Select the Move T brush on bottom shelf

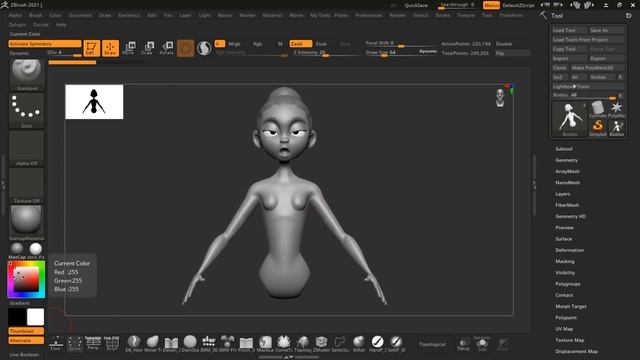coord(152,343)
